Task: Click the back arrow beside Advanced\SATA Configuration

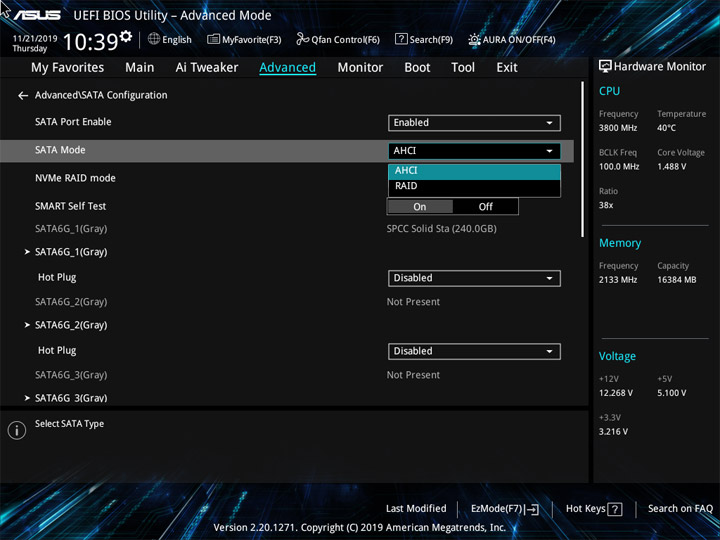Action: coord(22,96)
